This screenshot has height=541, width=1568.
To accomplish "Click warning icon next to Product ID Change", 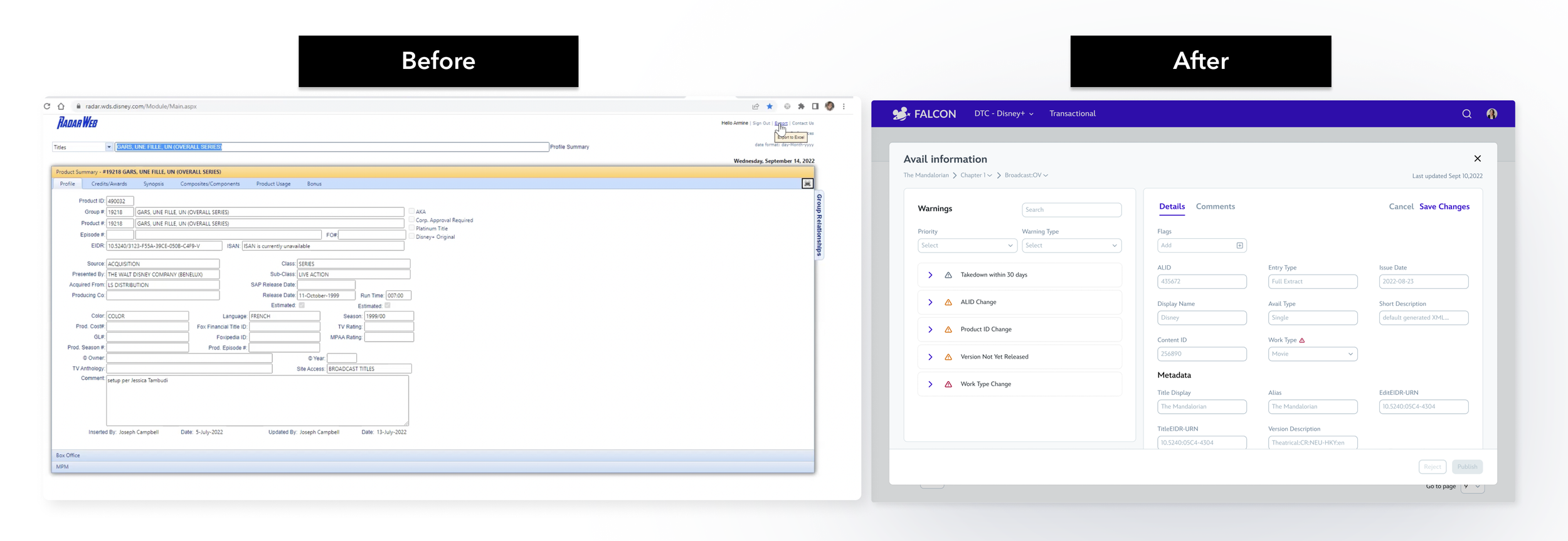I will pos(948,330).
